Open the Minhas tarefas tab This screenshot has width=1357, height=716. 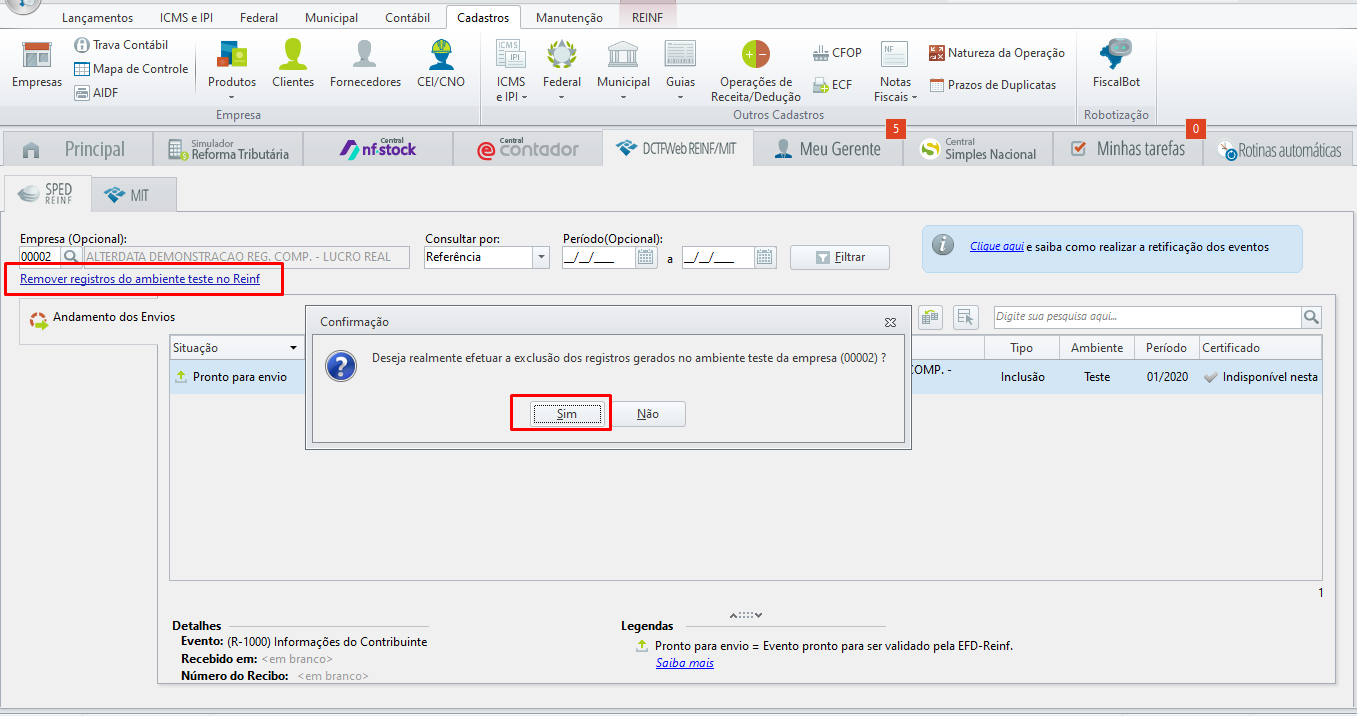[x=1128, y=149]
